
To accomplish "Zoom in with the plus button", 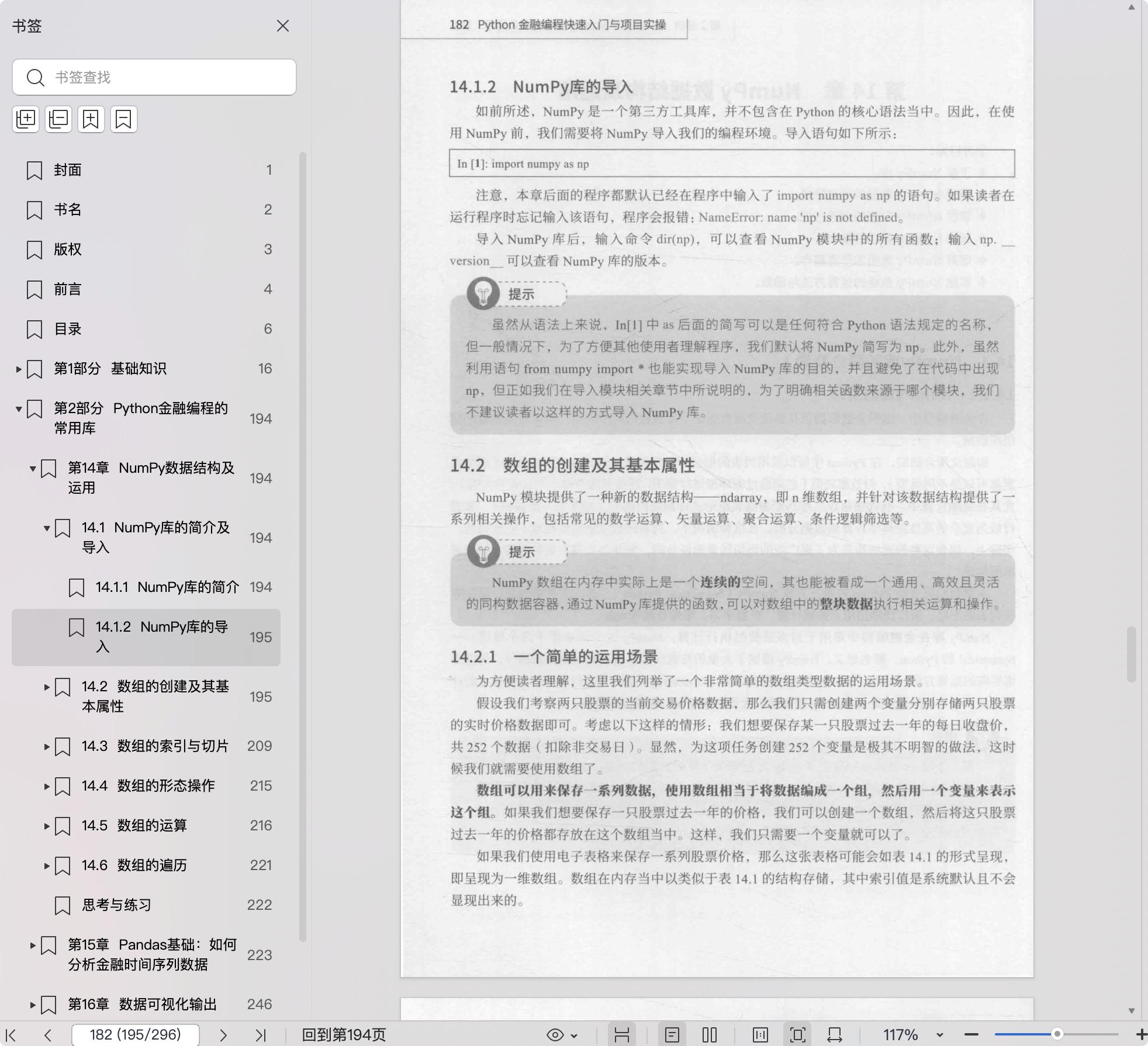I will coord(1141,1034).
